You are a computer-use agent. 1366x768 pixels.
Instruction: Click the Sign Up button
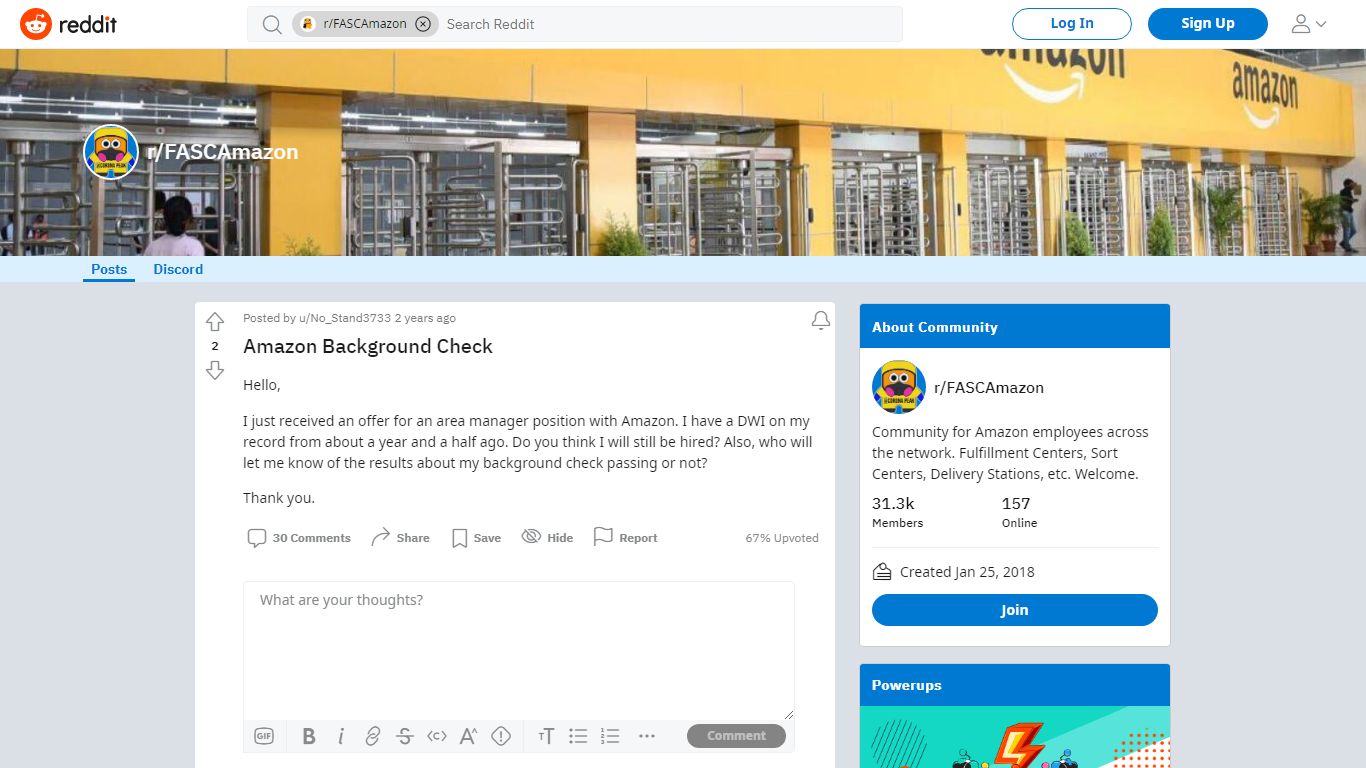[1208, 24]
